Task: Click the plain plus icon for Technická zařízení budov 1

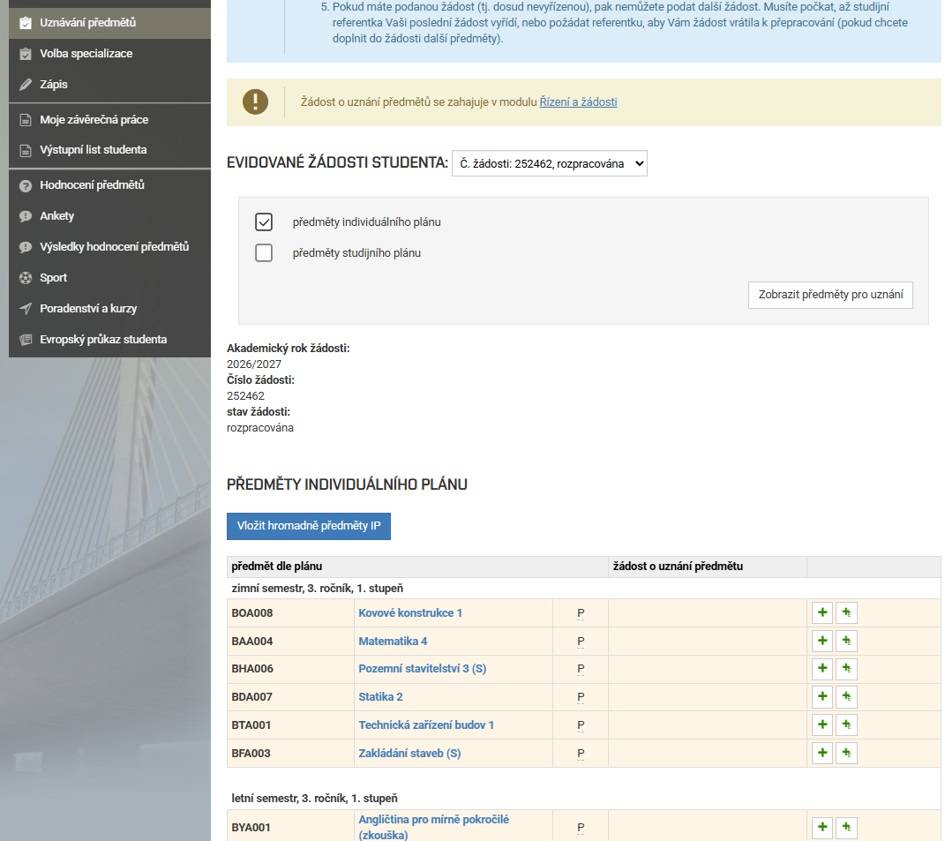Action: pos(822,725)
